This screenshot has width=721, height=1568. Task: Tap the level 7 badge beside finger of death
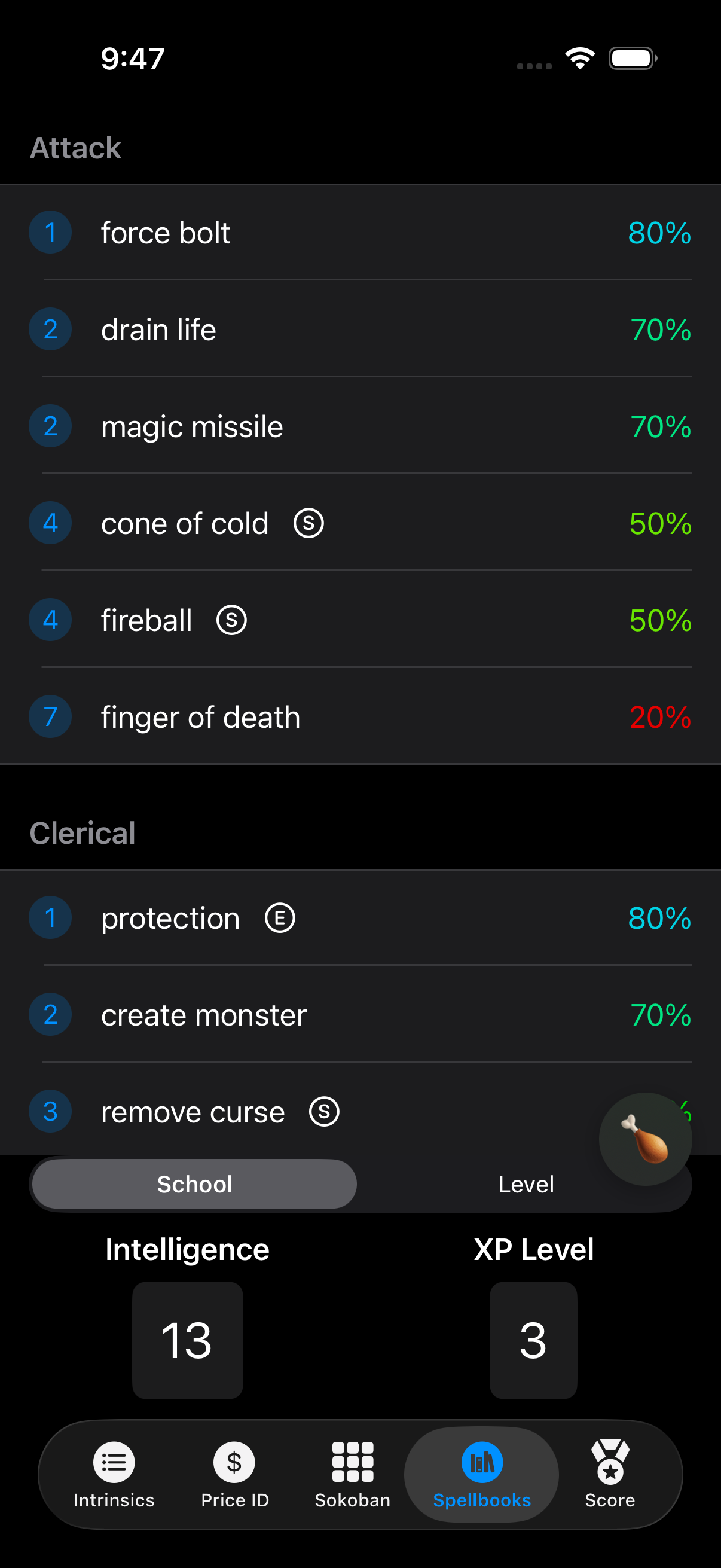pyautogui.click(x=50, y=716)
